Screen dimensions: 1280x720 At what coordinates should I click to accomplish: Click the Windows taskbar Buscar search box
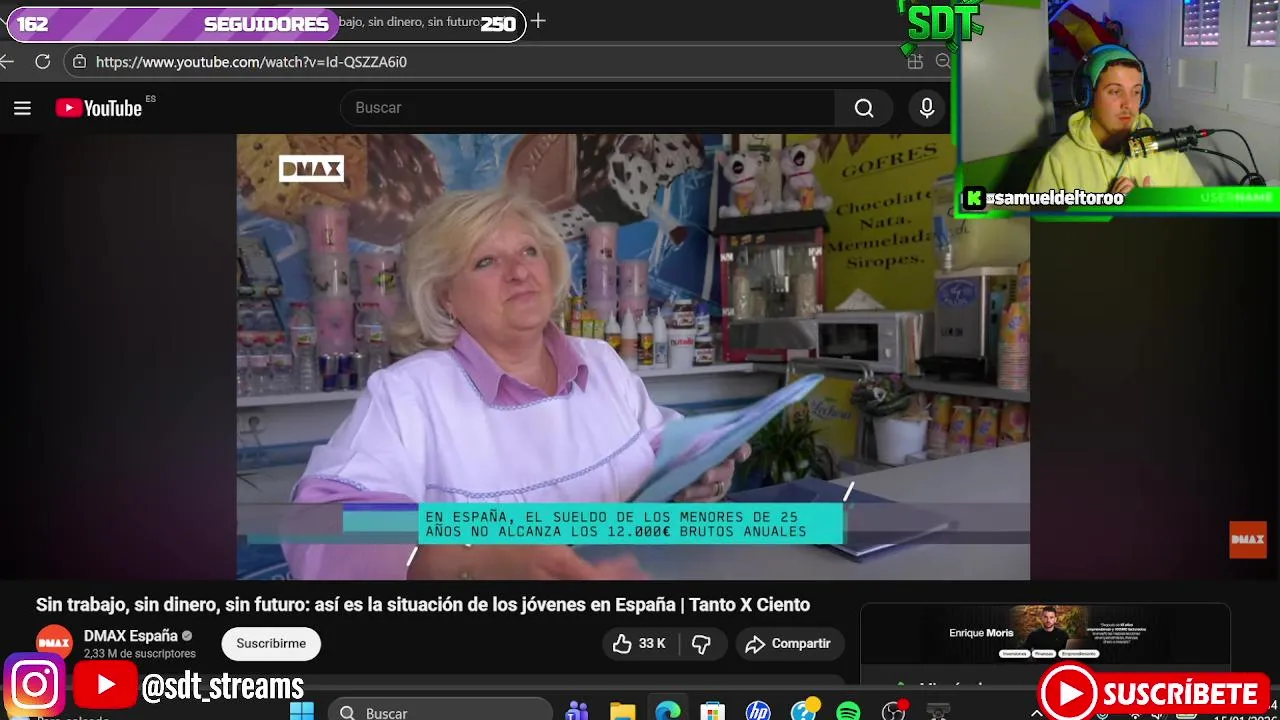point(440,712)
